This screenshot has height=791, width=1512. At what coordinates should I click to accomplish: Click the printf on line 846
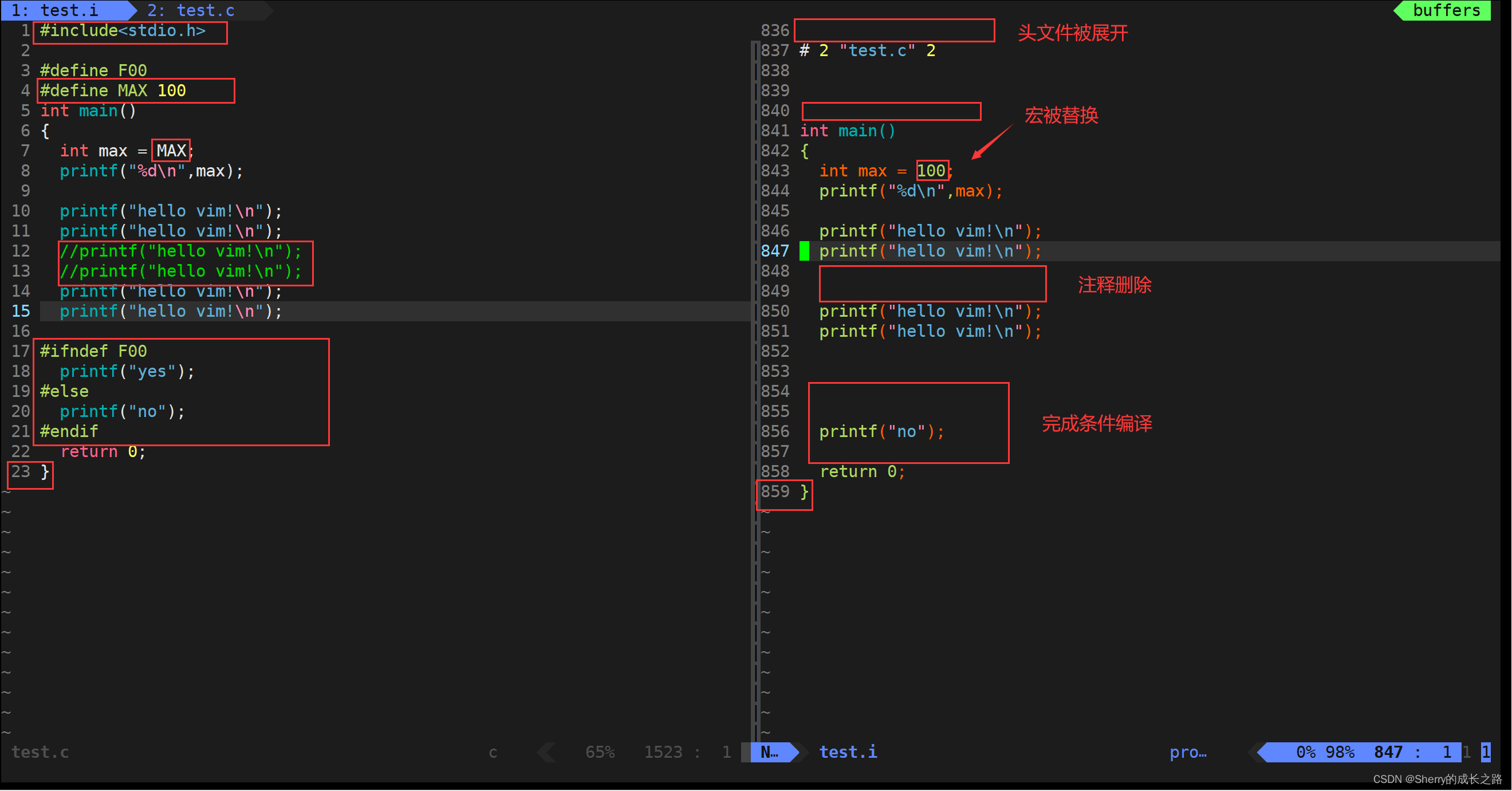tap(930, 231)
